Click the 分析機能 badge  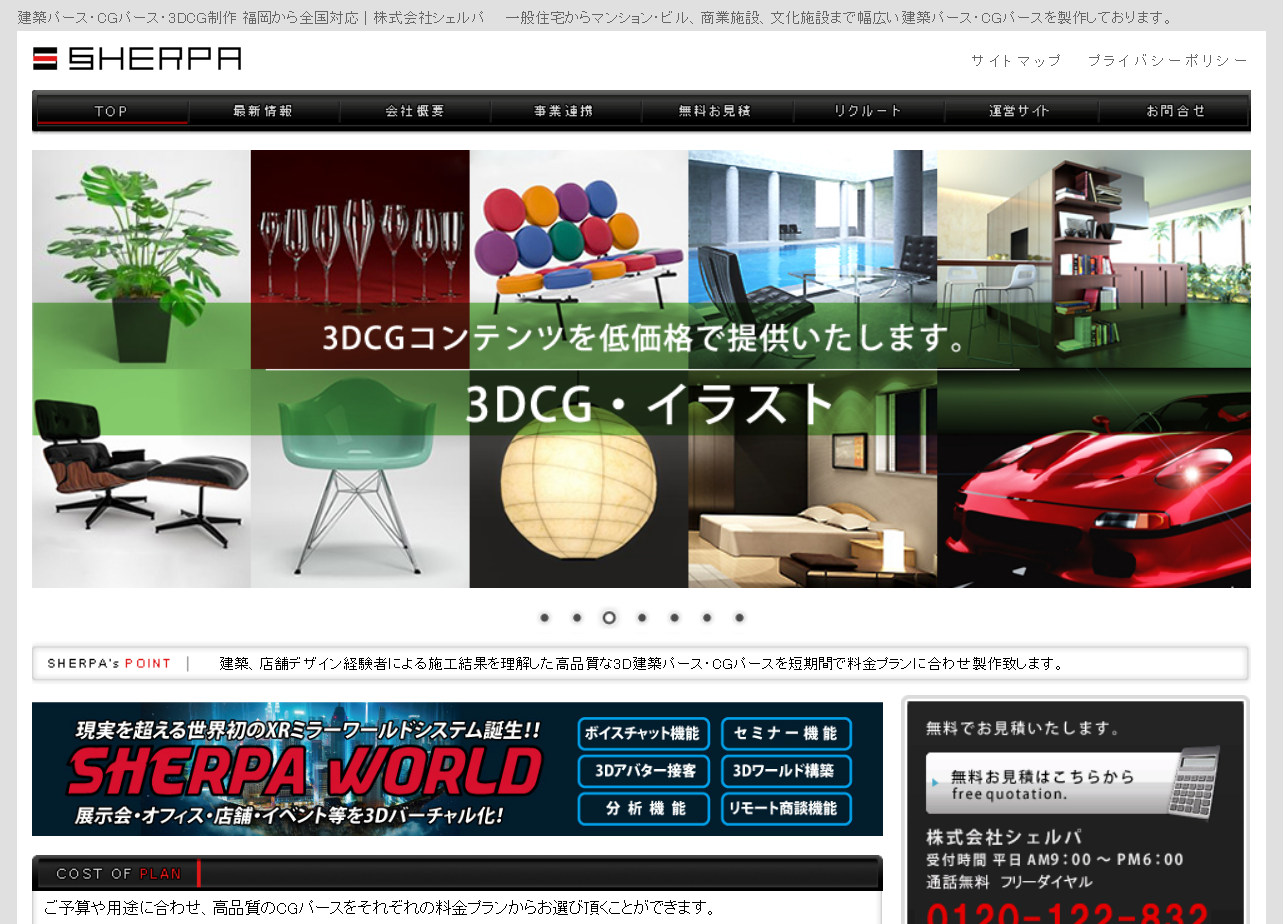(x=643, y=809)
